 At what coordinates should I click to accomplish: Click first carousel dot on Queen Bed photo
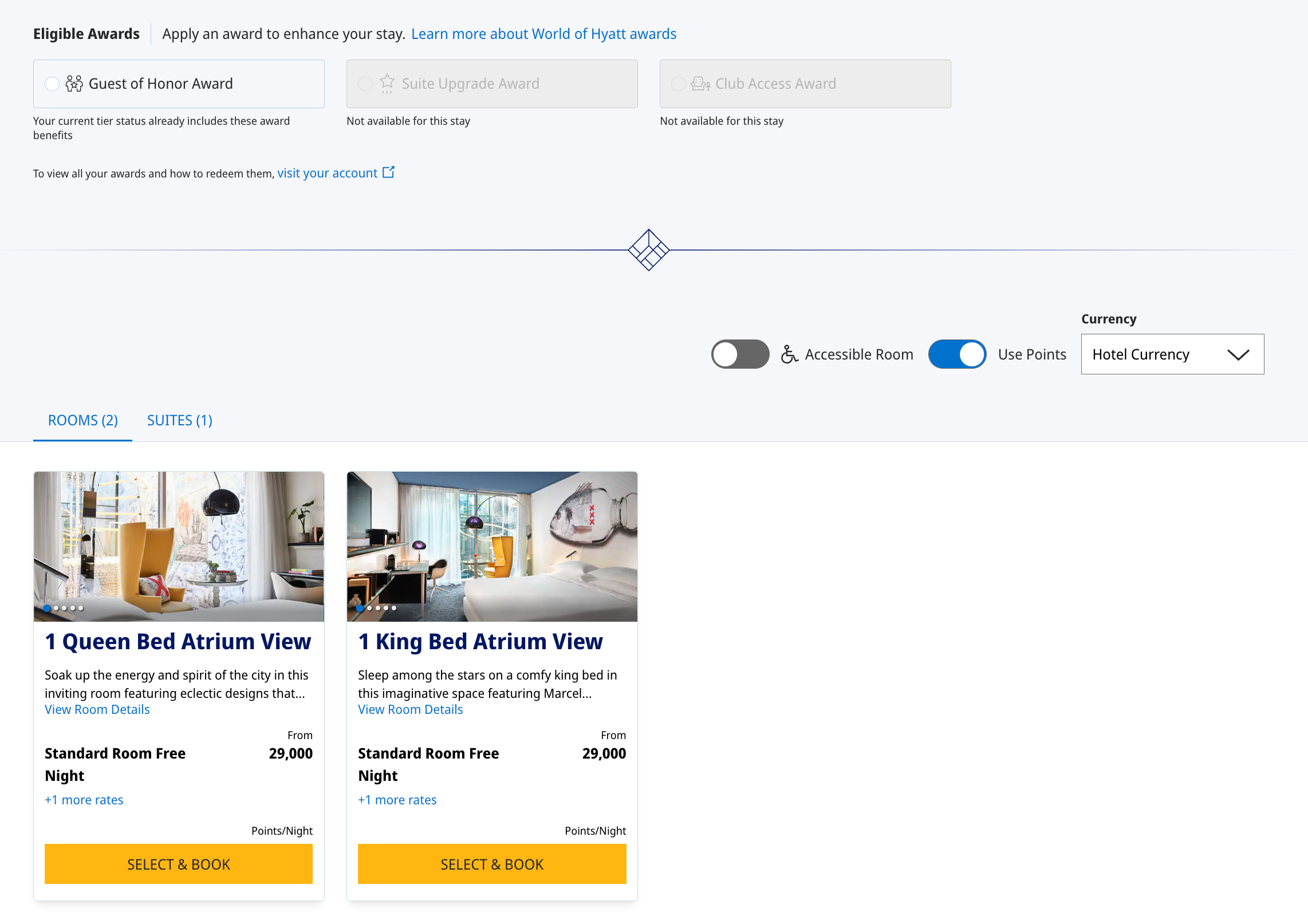[47, 608]
